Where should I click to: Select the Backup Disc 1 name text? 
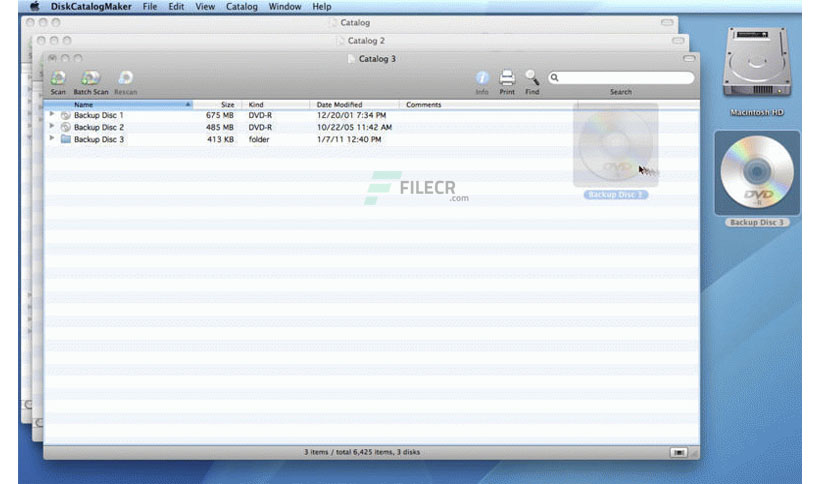click(99, 115)
